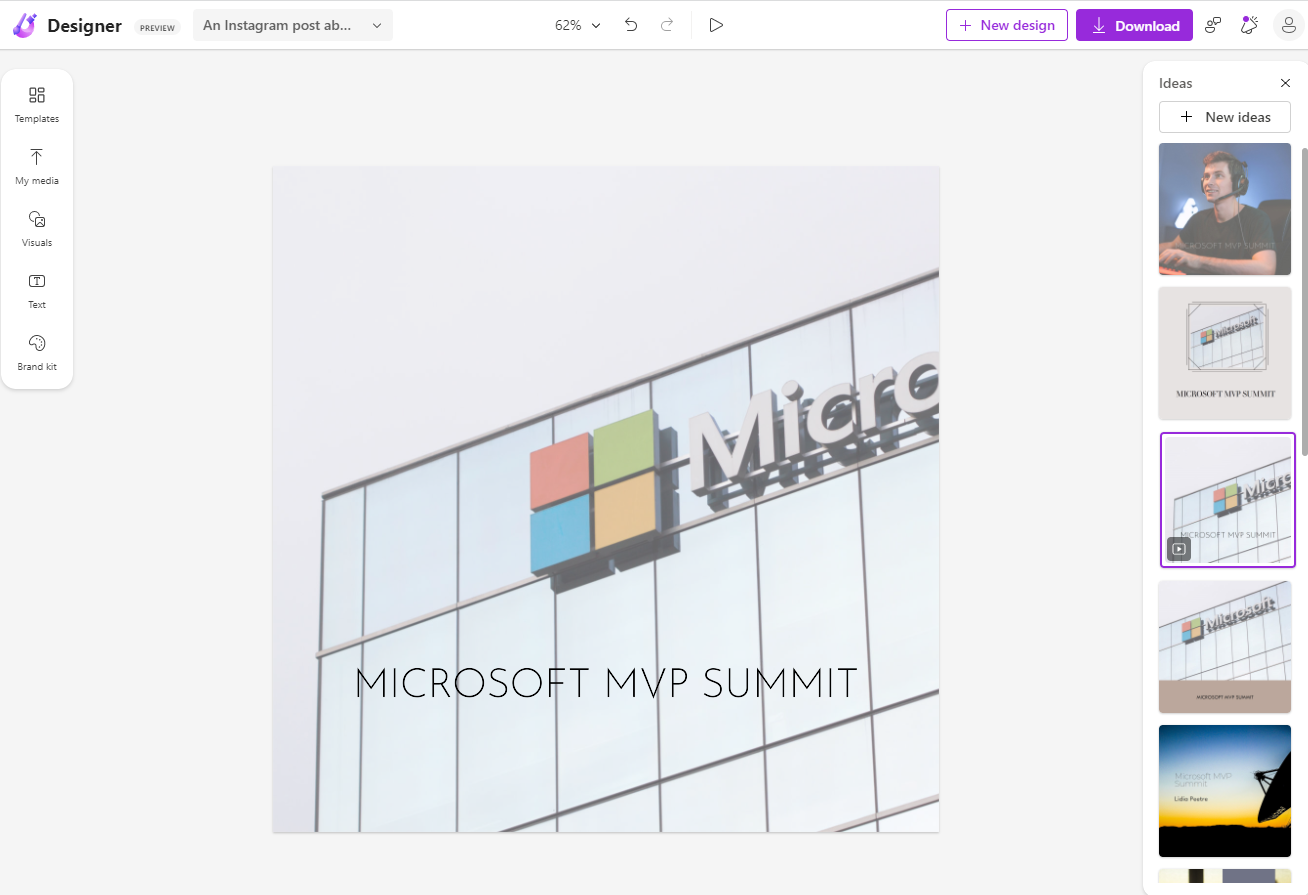The image size is (1308, 895).
Task: Open the Brand kit panel
Action: coord(37,352)
